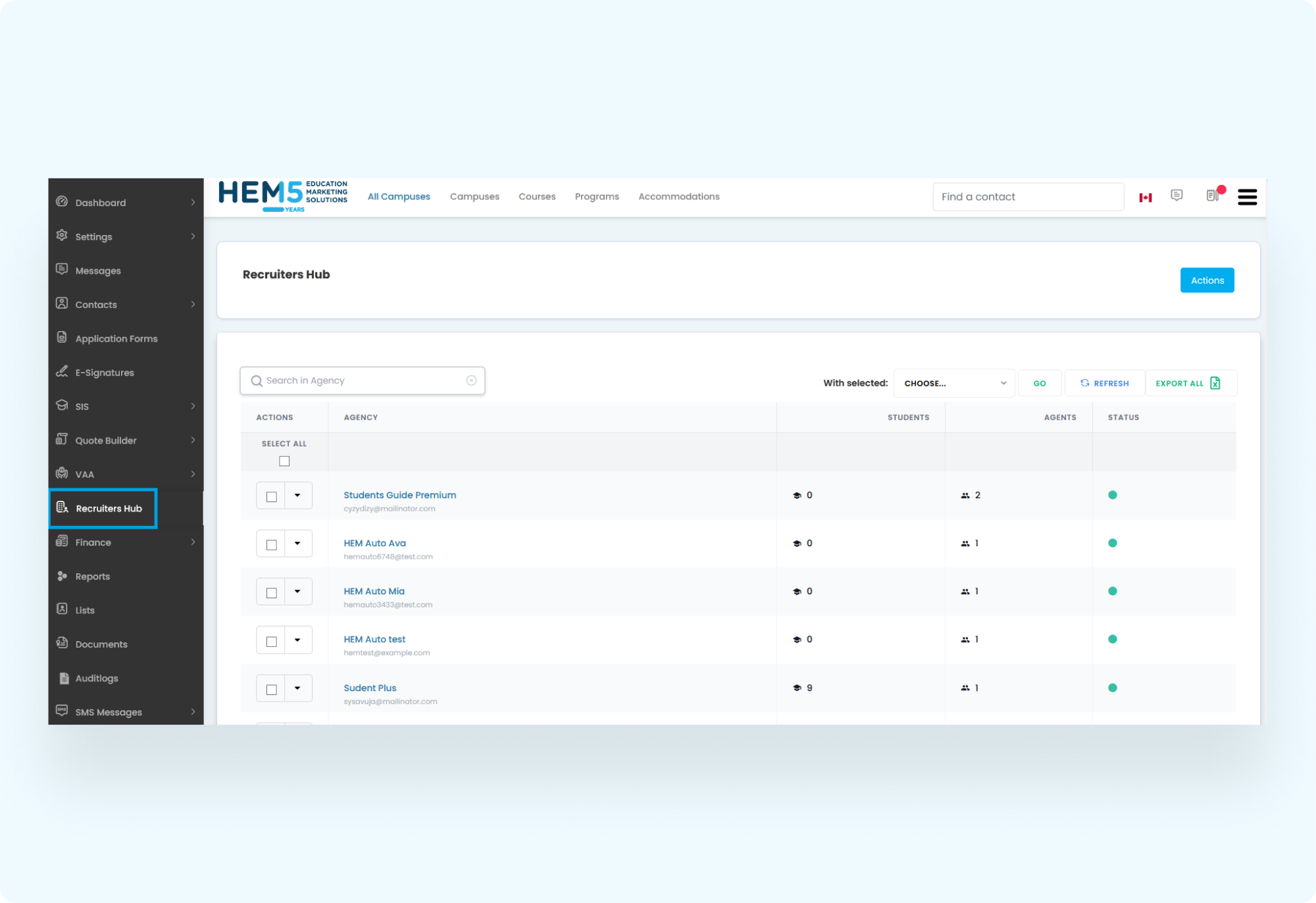Open the action dropdown arrow for HEM Auto Ava

pyautogui.click(x=297, y=544)
